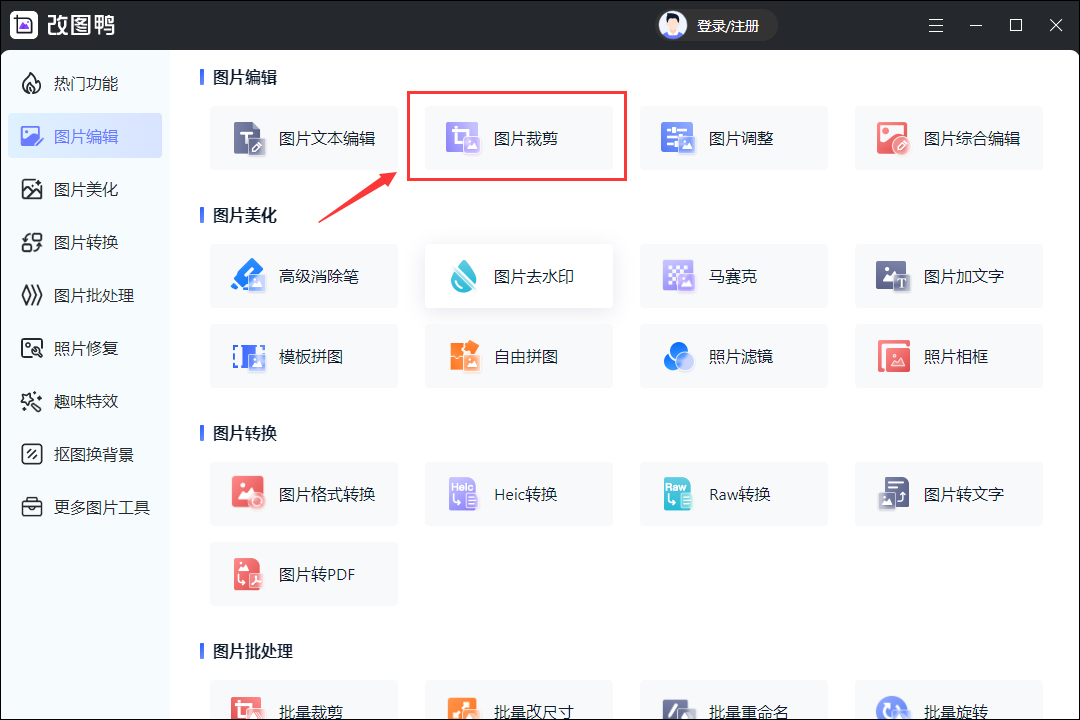Select the 图片文本编辑 text editing tool
This screenshot has width=1080, height=720.
click(303, 138)
